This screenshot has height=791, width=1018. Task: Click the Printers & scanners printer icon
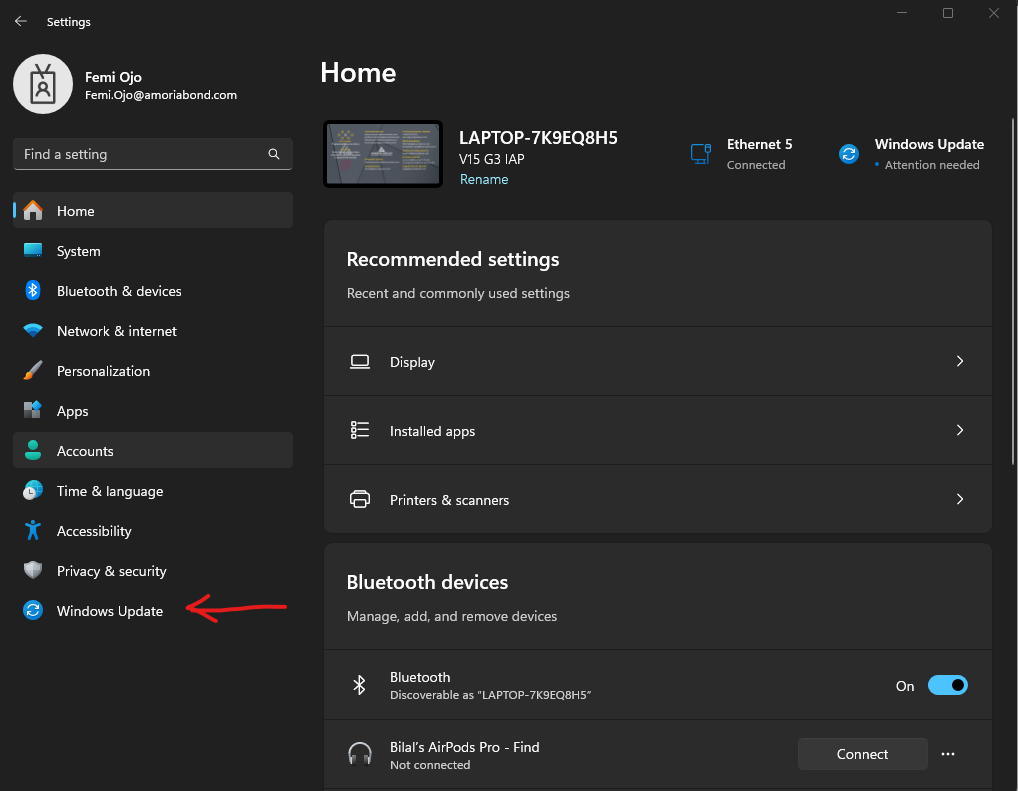click(x=360, y=499)
